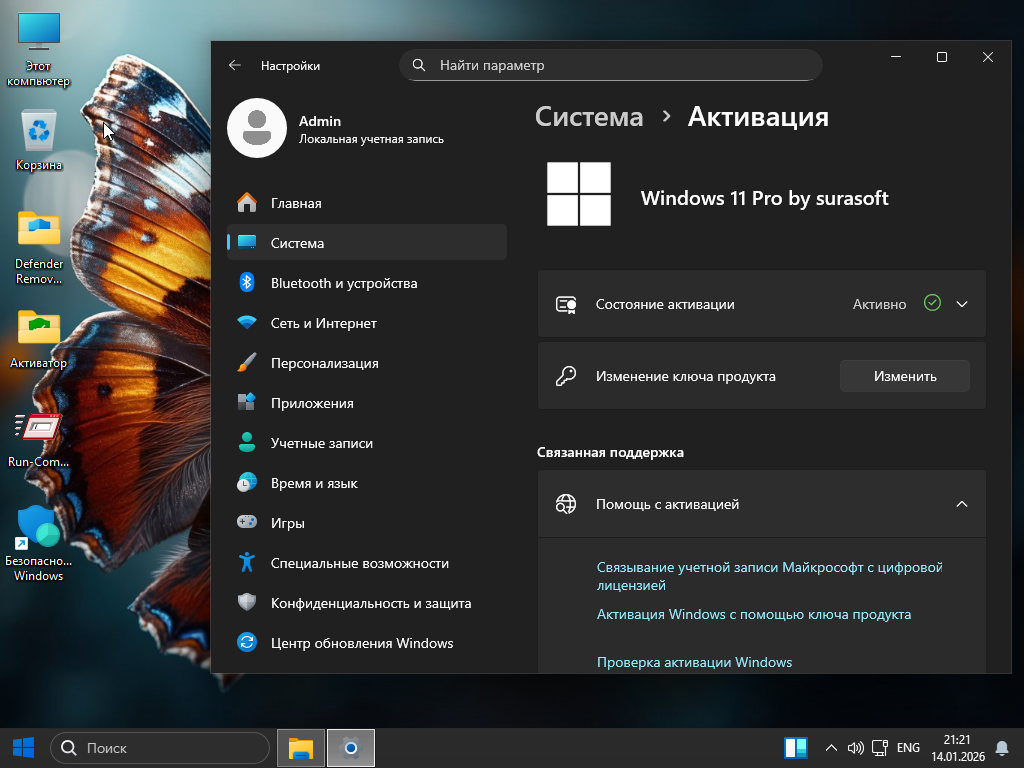Click the volume icon in system tray
Screen dimensions: 1024x768
(855, 747)
